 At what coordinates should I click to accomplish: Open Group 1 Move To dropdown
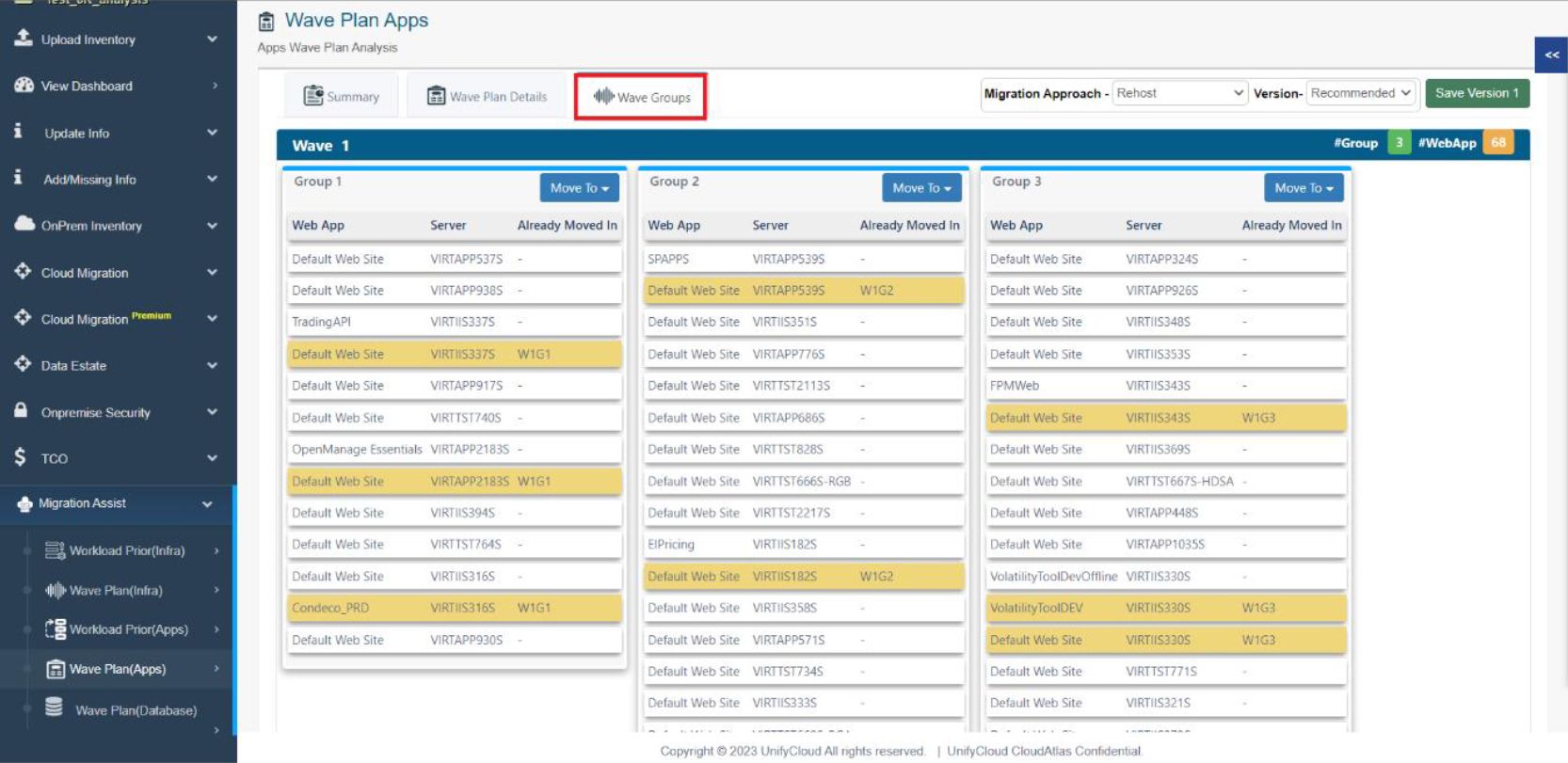tap(580, 188)
